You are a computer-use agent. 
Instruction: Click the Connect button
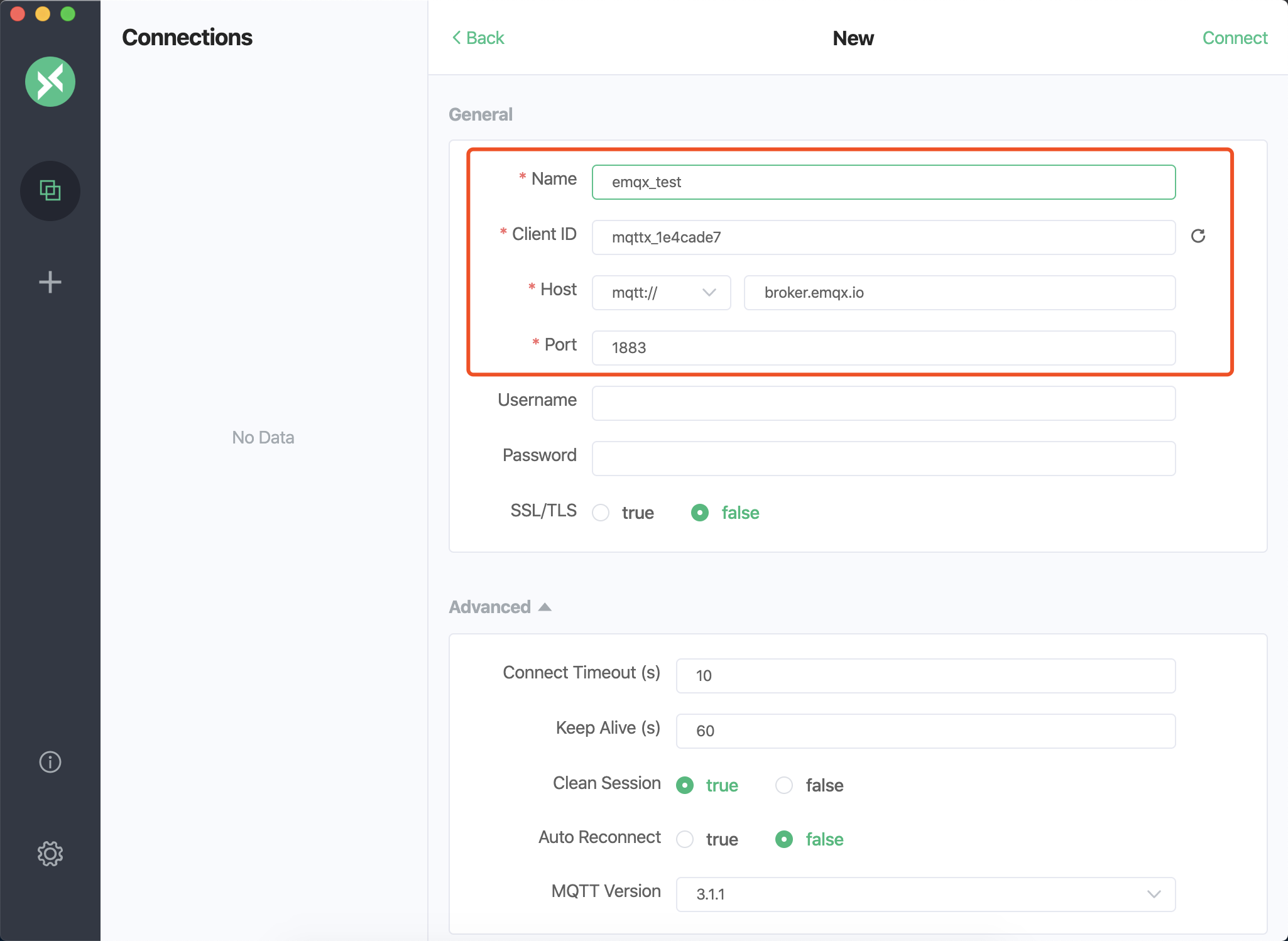[x=1234, y=38]
